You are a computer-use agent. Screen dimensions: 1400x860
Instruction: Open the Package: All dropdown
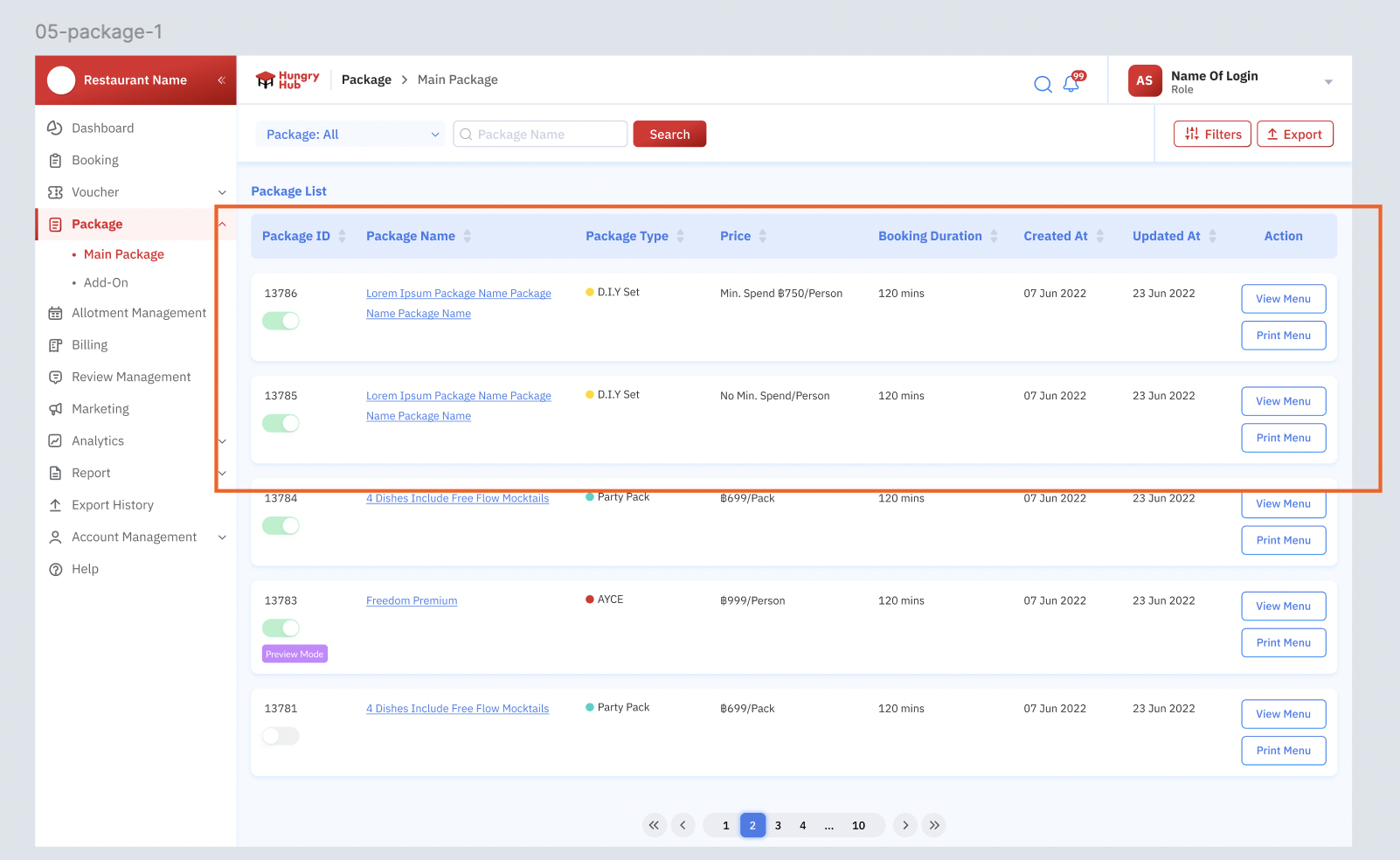(x=351, y=135)
